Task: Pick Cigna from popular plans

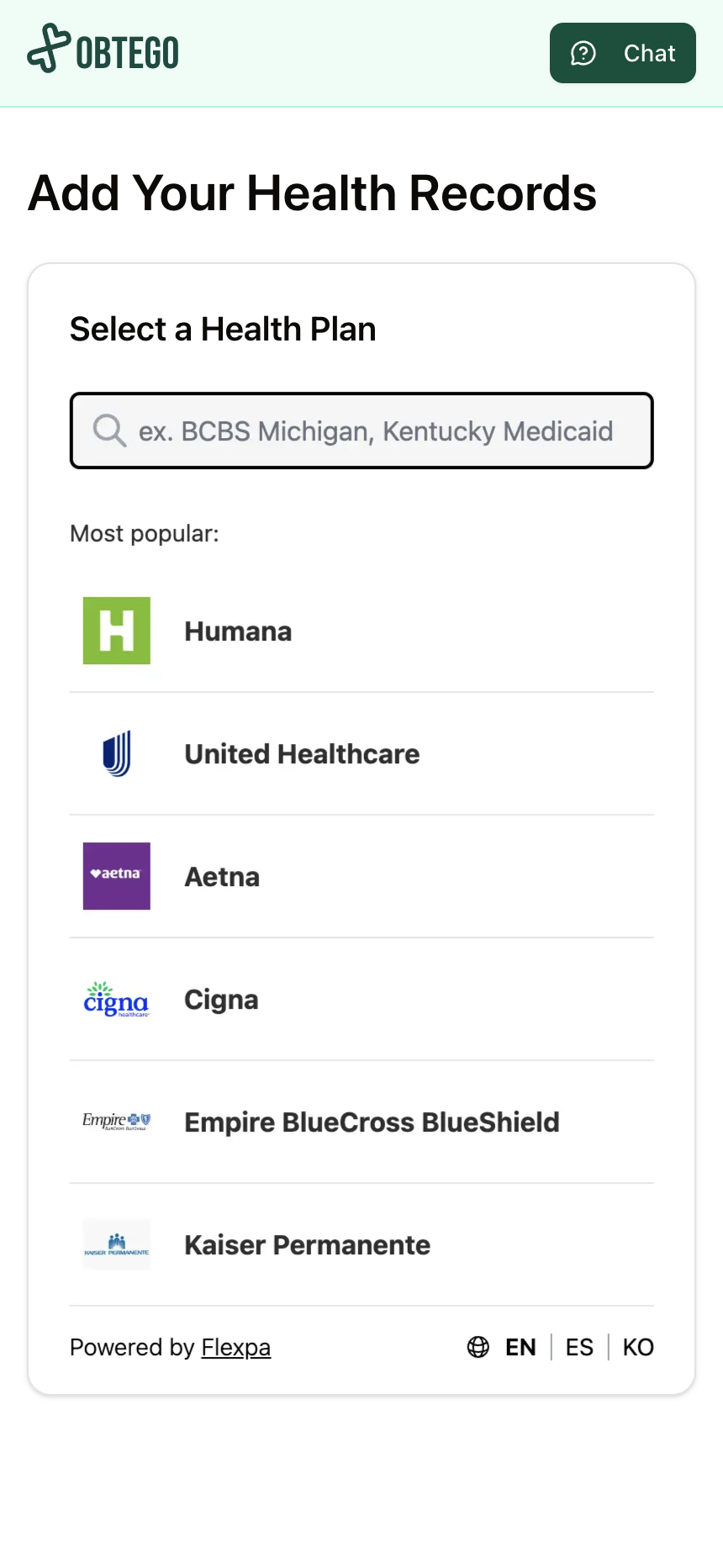Action: [221, 1000]
